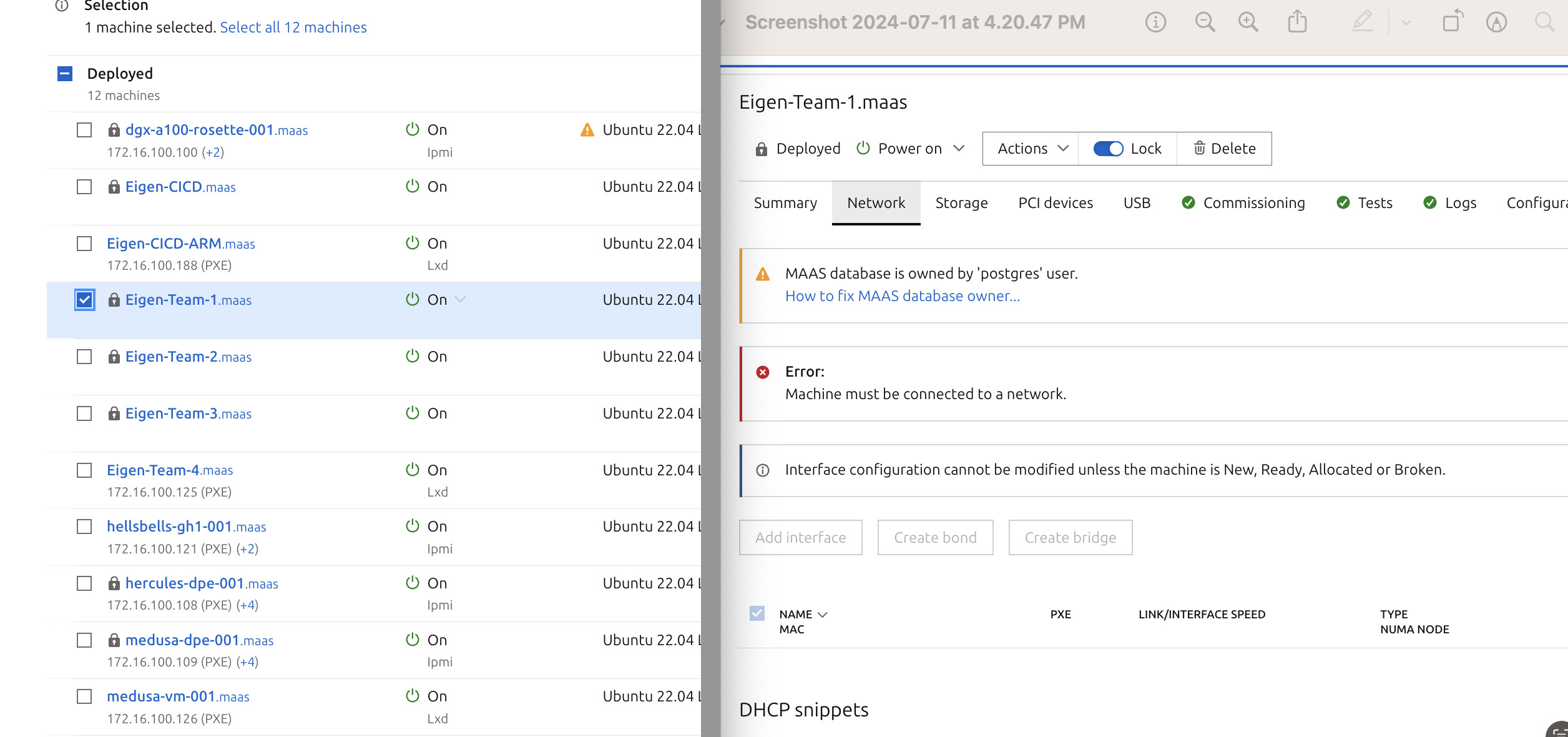Turn off the Lock toggle switch
This screenshot has width=1568, height=737.
point(1108,149)
